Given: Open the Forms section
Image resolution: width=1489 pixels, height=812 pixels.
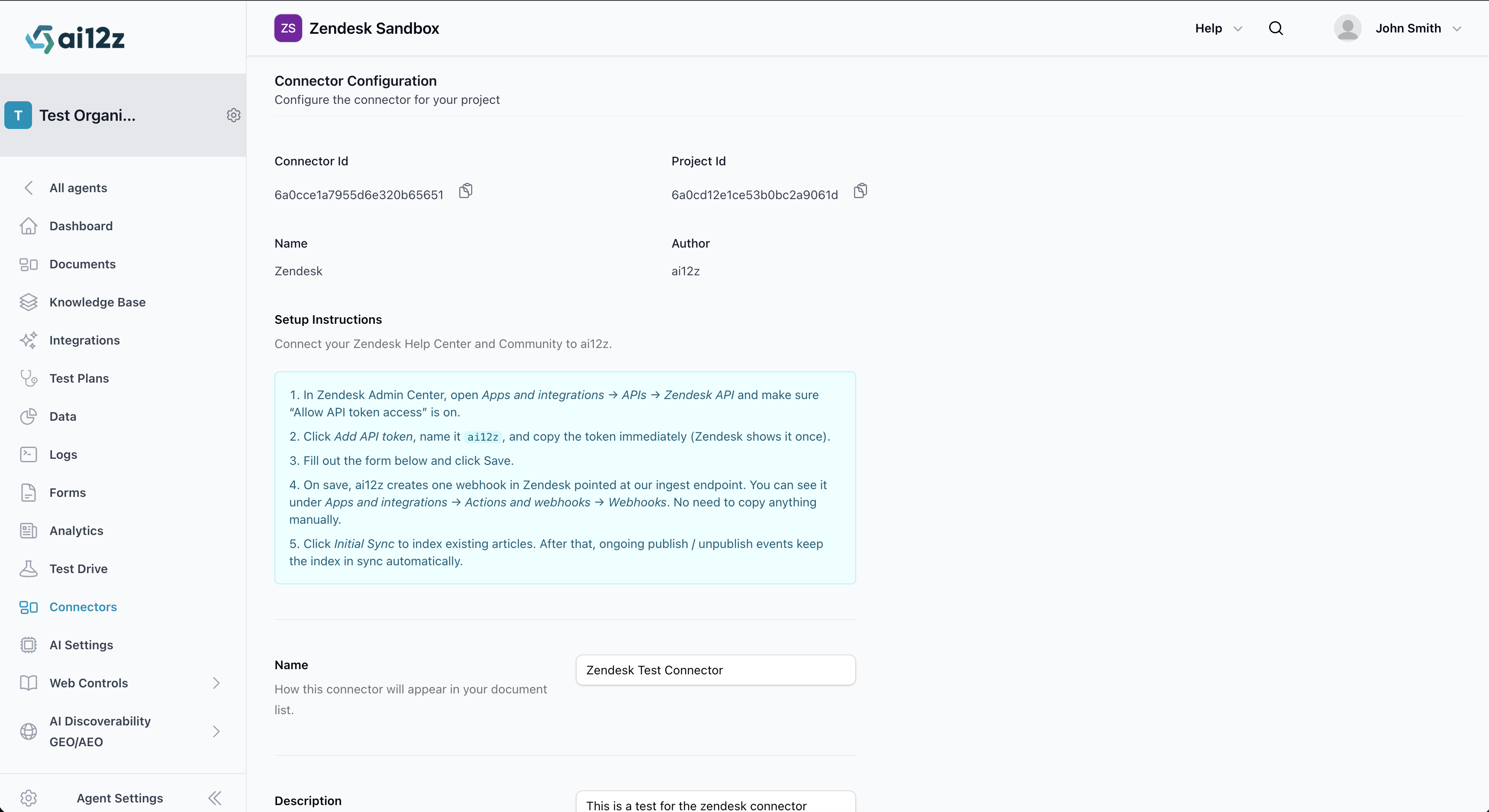Looking at the screenshot, I should click(x=68, y=493).
